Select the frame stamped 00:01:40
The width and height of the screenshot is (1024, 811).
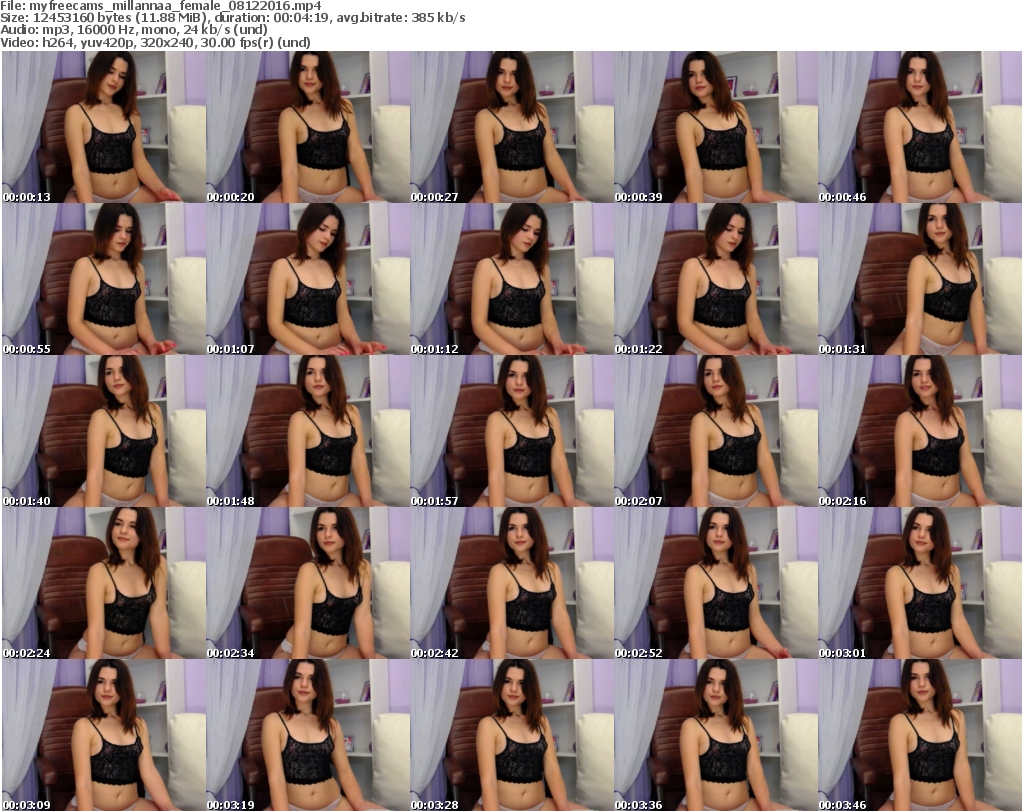click(x=104, y=431)
